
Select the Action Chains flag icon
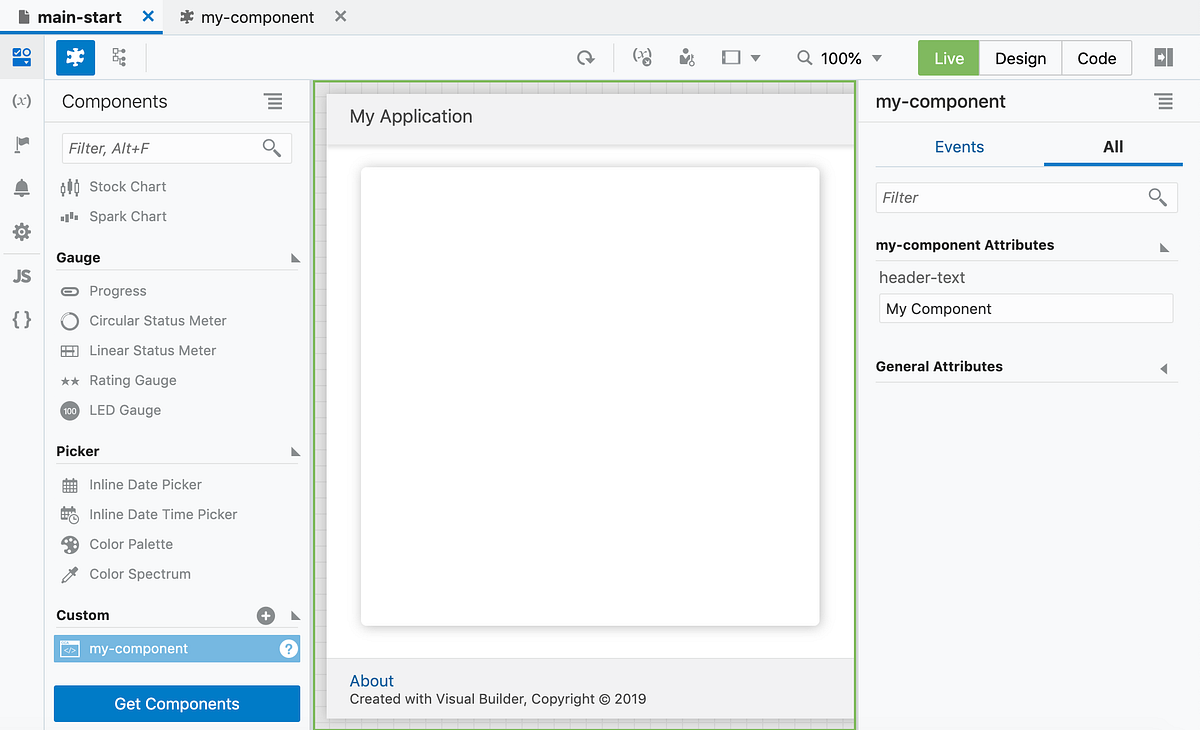(21, 144)
